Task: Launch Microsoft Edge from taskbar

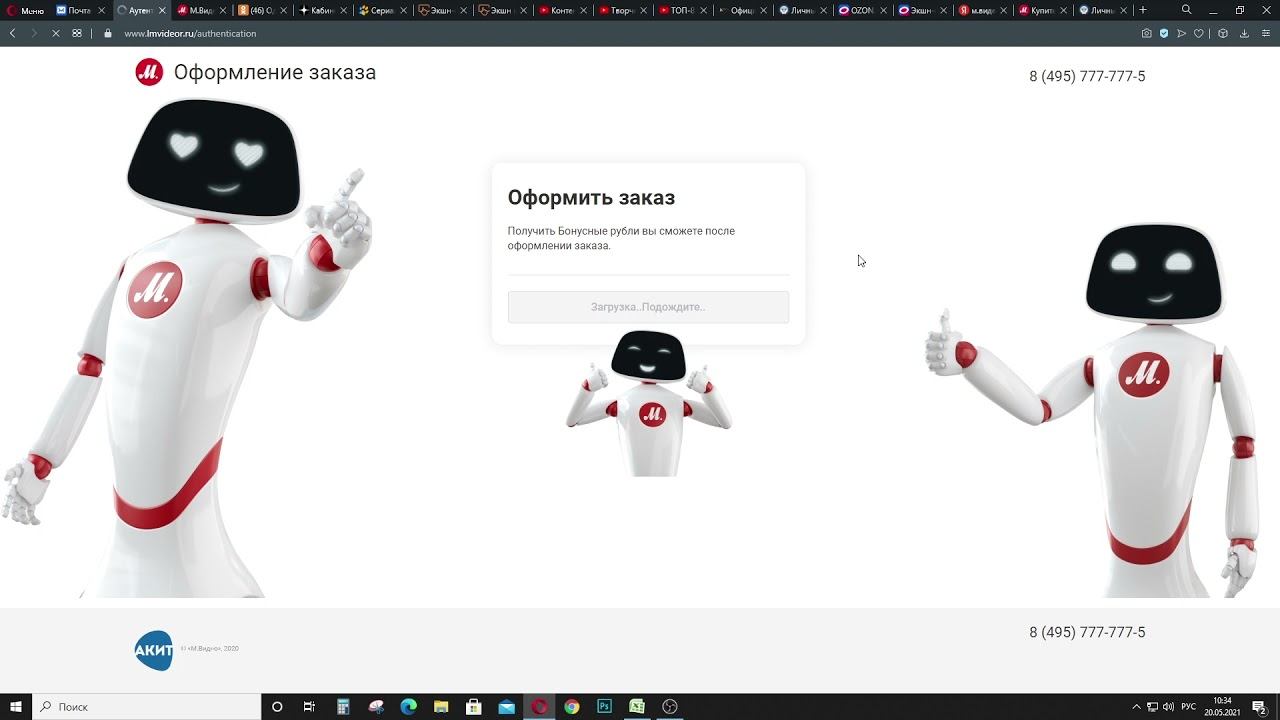Action: pos(408,706)
